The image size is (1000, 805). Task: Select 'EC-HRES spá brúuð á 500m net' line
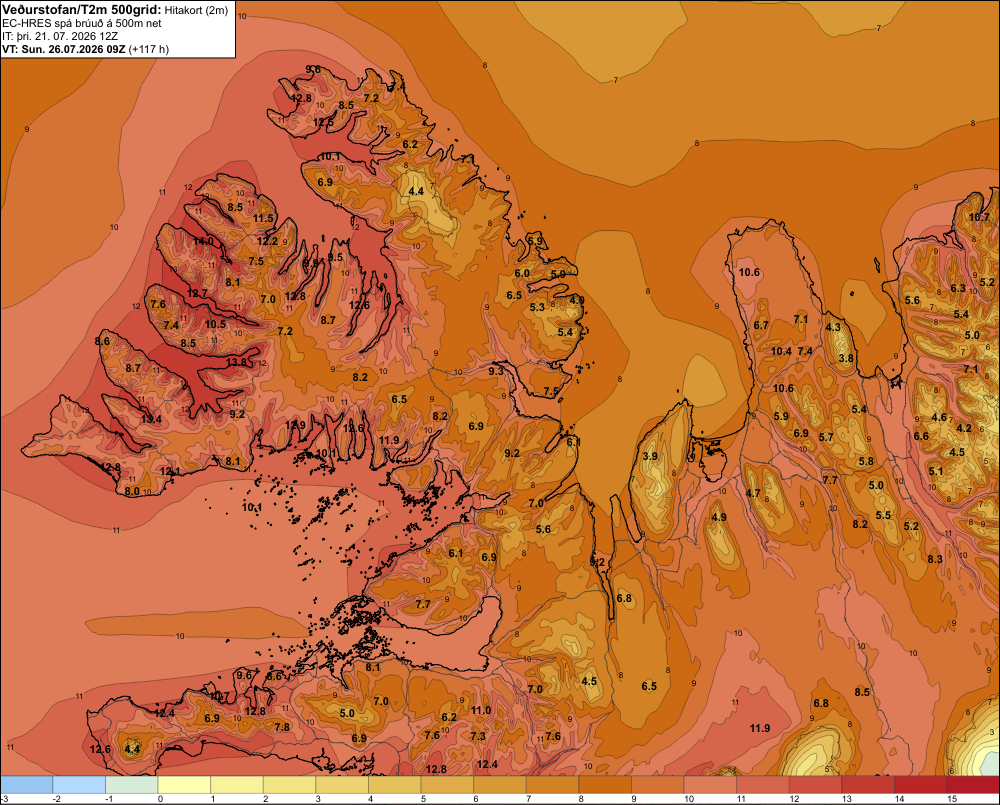click(82, 23)
